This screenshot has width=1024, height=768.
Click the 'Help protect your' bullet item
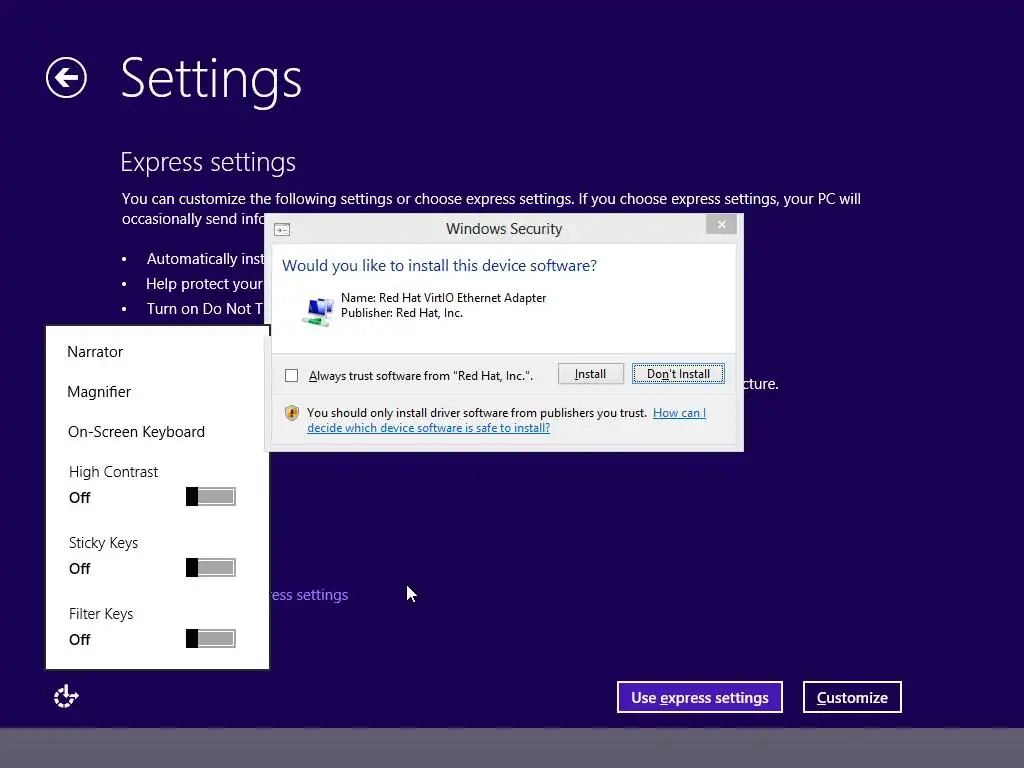tap(204, 284)
